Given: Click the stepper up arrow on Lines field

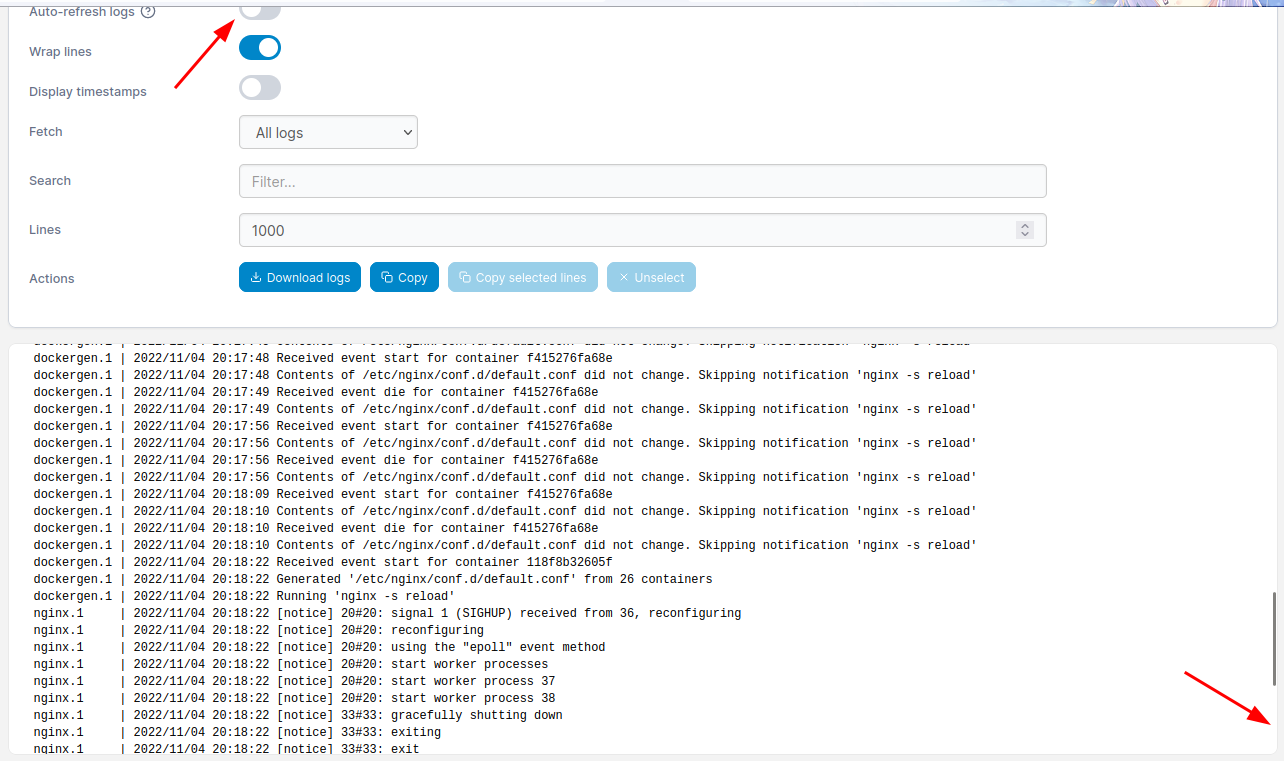Looking at the screenshot, I should pyautogui.click(x=1024, y=224).
